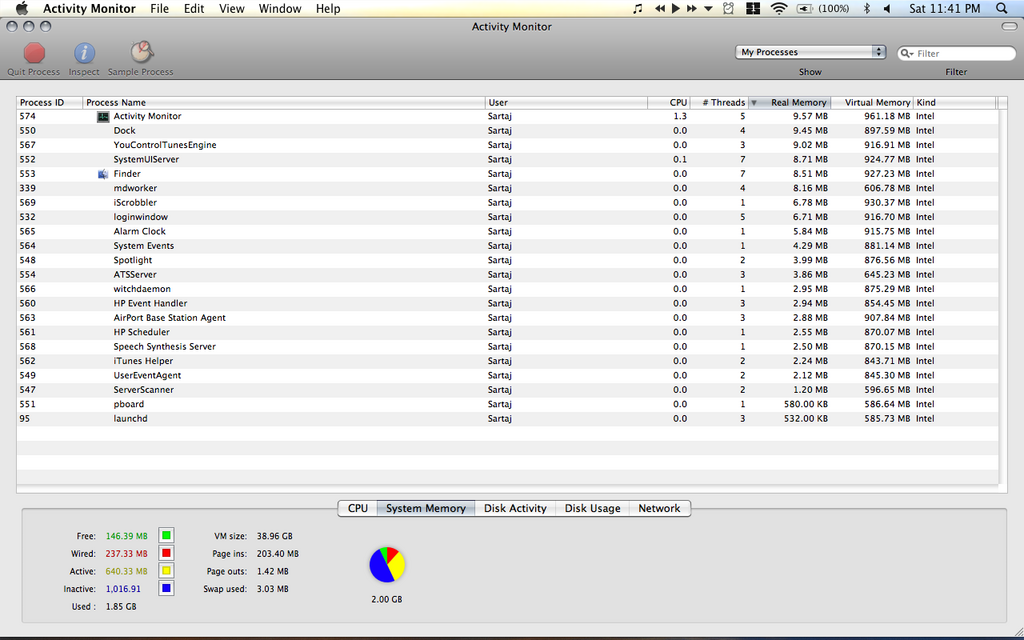
Task: Sort by Process ID column header
Action: pyautogui.click(x=50, y=103)
